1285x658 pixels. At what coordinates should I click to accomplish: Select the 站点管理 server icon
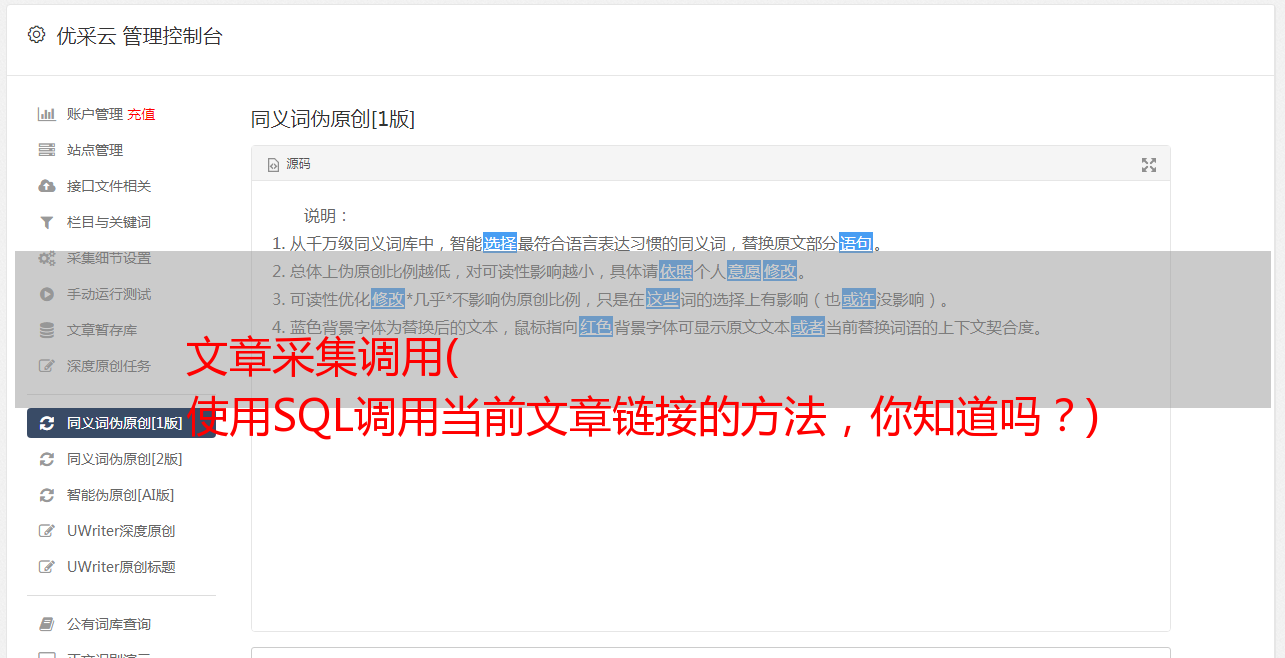[46, 150]
